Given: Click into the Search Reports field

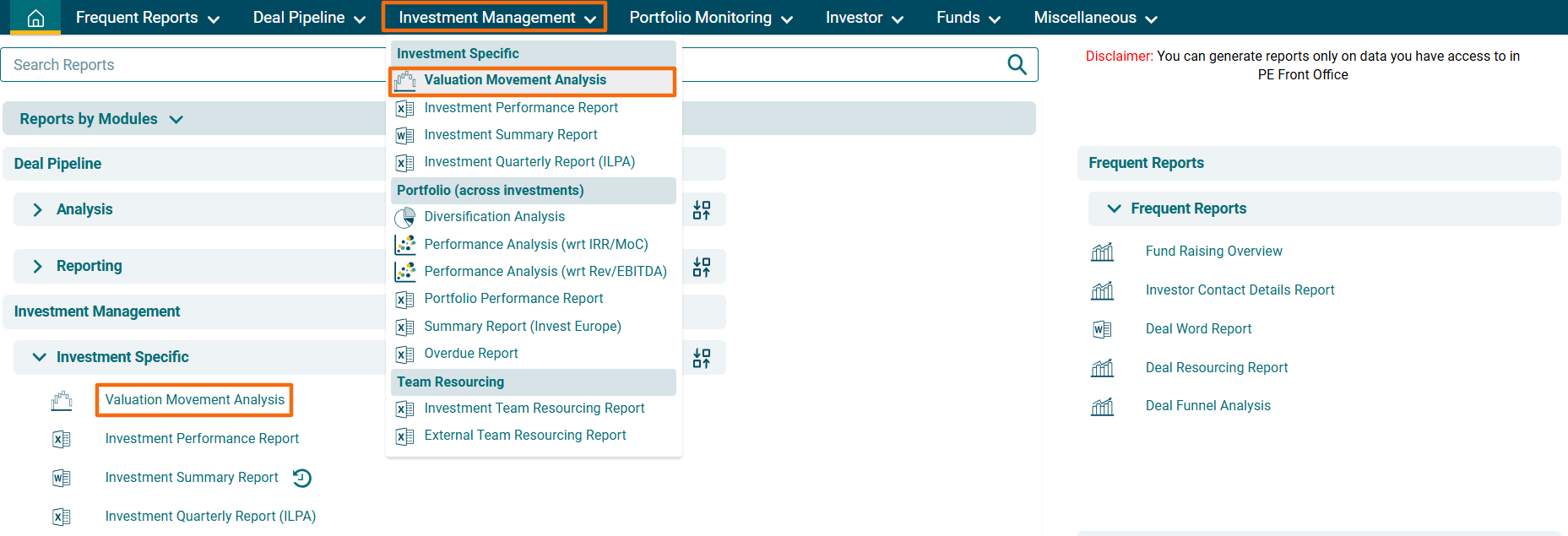Looking at the screenshot, I should (x=194, y=65).
